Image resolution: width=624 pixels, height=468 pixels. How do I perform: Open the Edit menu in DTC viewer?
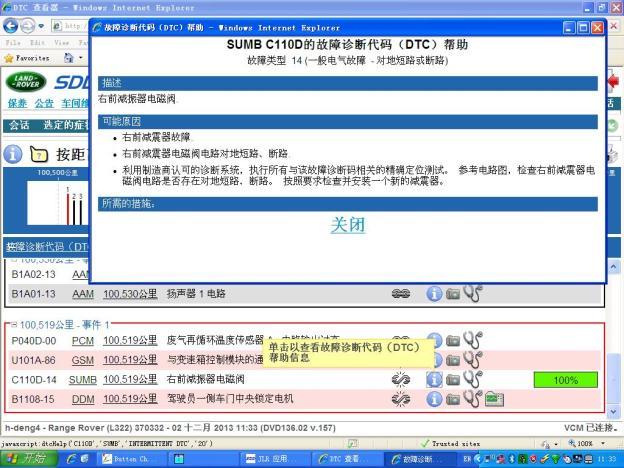37,42
